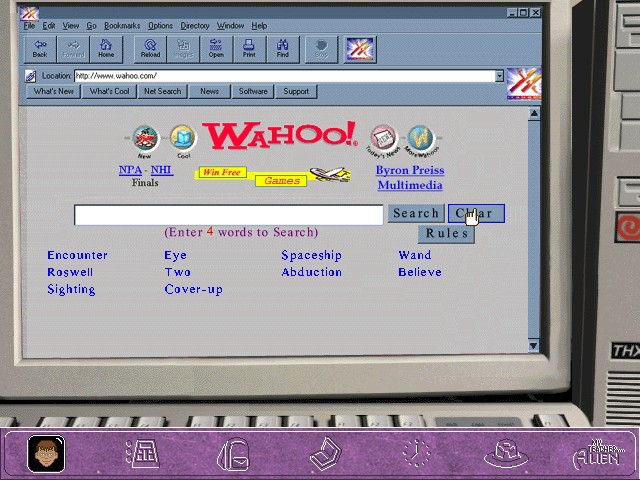Open the backpack inventory icon

tap(233, 454)
